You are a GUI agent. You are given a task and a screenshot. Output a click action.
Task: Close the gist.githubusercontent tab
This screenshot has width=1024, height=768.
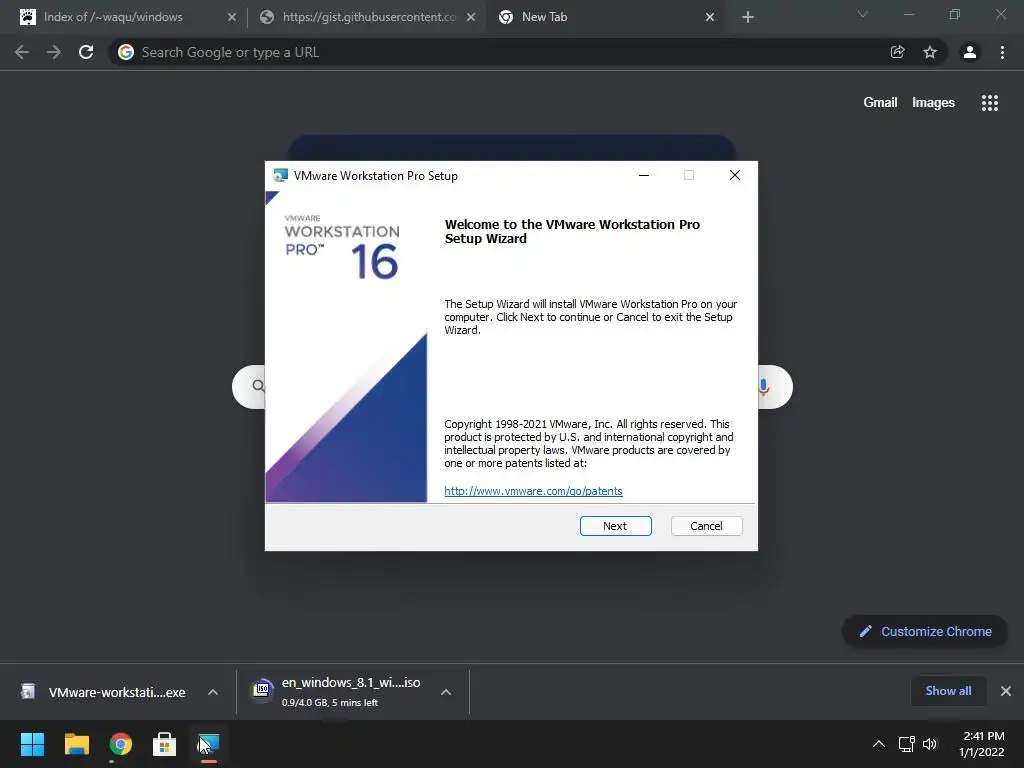[x=470, y=17]
